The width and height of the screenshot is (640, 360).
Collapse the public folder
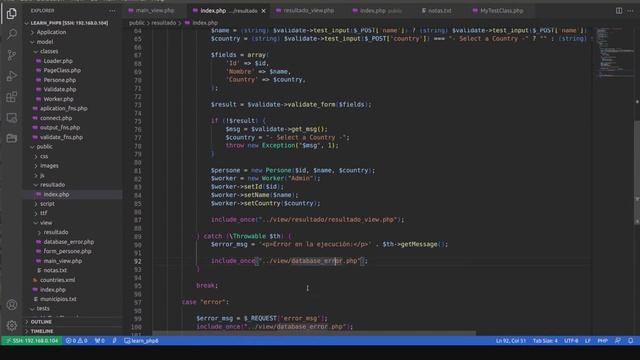coord(44,147)
